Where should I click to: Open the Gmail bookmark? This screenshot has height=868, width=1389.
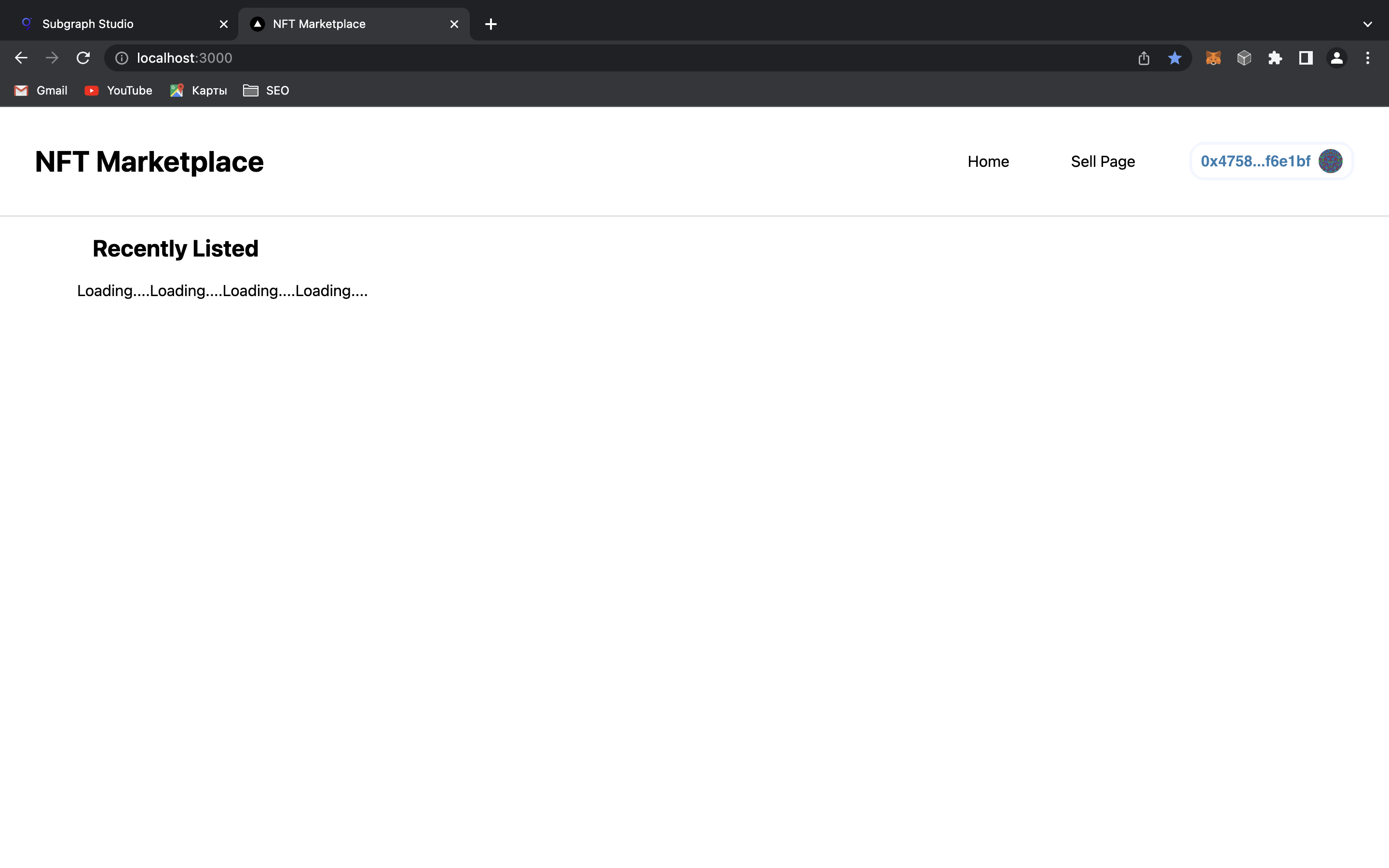(41, 91)
